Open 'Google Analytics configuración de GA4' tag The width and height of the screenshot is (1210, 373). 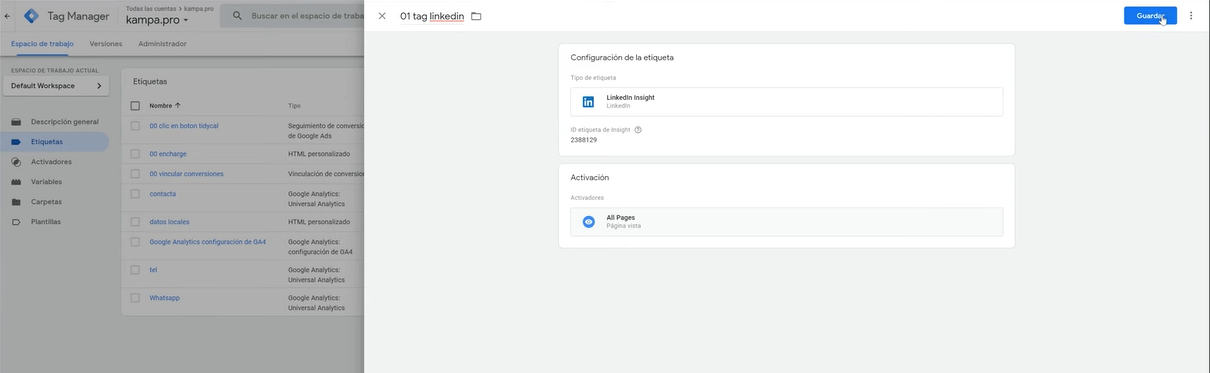click(x=208, y=242)
